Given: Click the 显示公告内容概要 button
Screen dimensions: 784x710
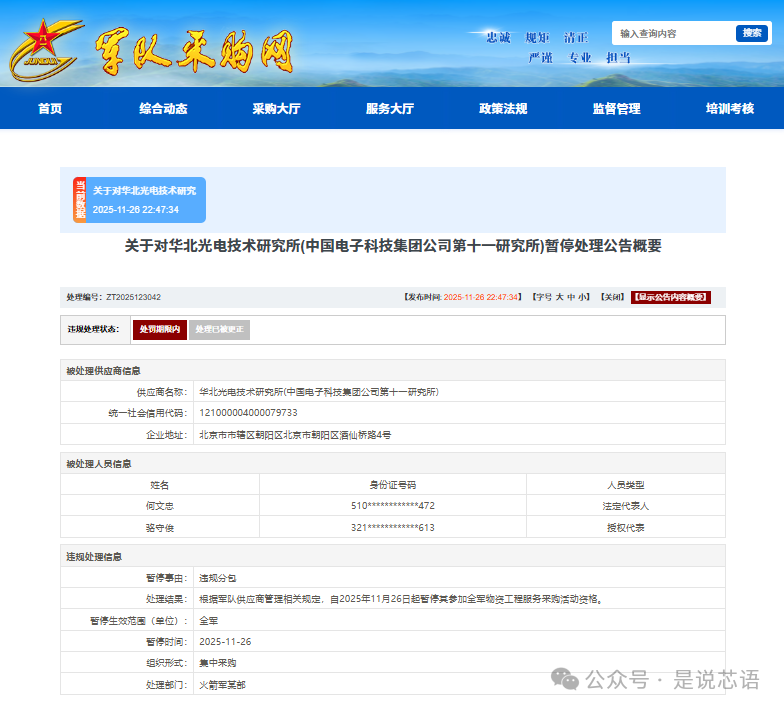Looking at the screenshot, I should [670, 297].
